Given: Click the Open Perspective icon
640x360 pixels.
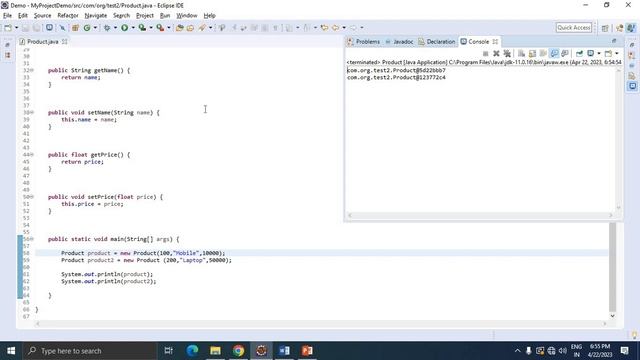Looking at the screenshot, I should coord(605,28).
